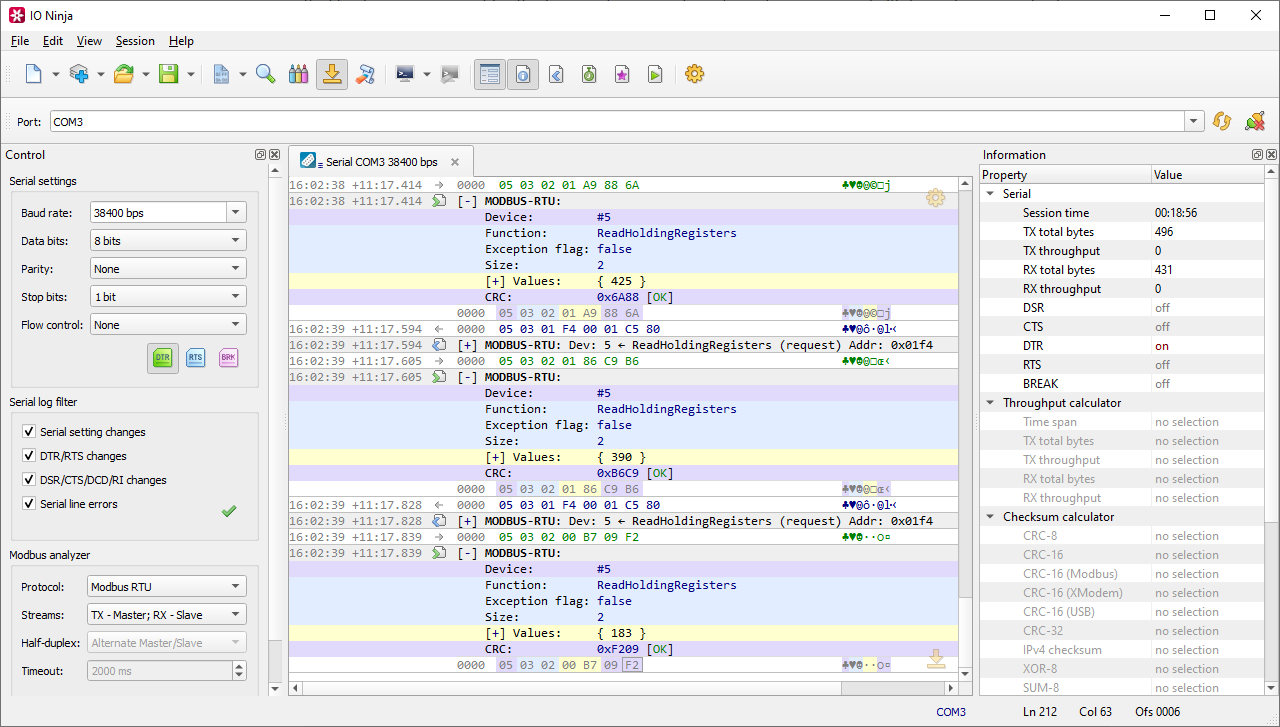Open the Data bits dropdown
The image size is (1280, 727).
coord(168,241)
